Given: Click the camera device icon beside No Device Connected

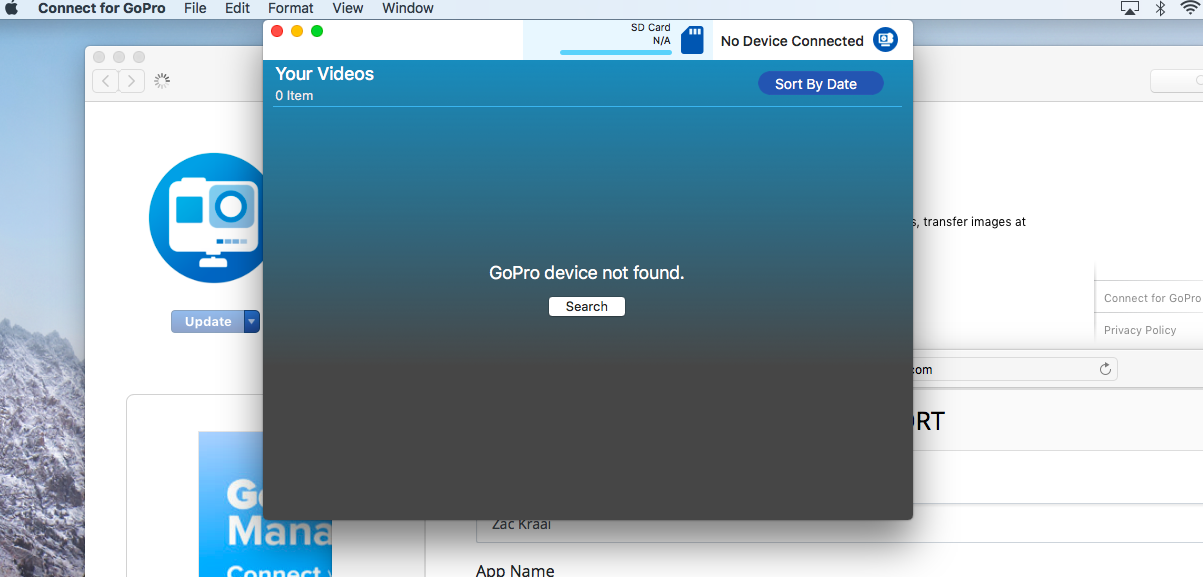Looking at the screenshot, I should click(885, 40).
